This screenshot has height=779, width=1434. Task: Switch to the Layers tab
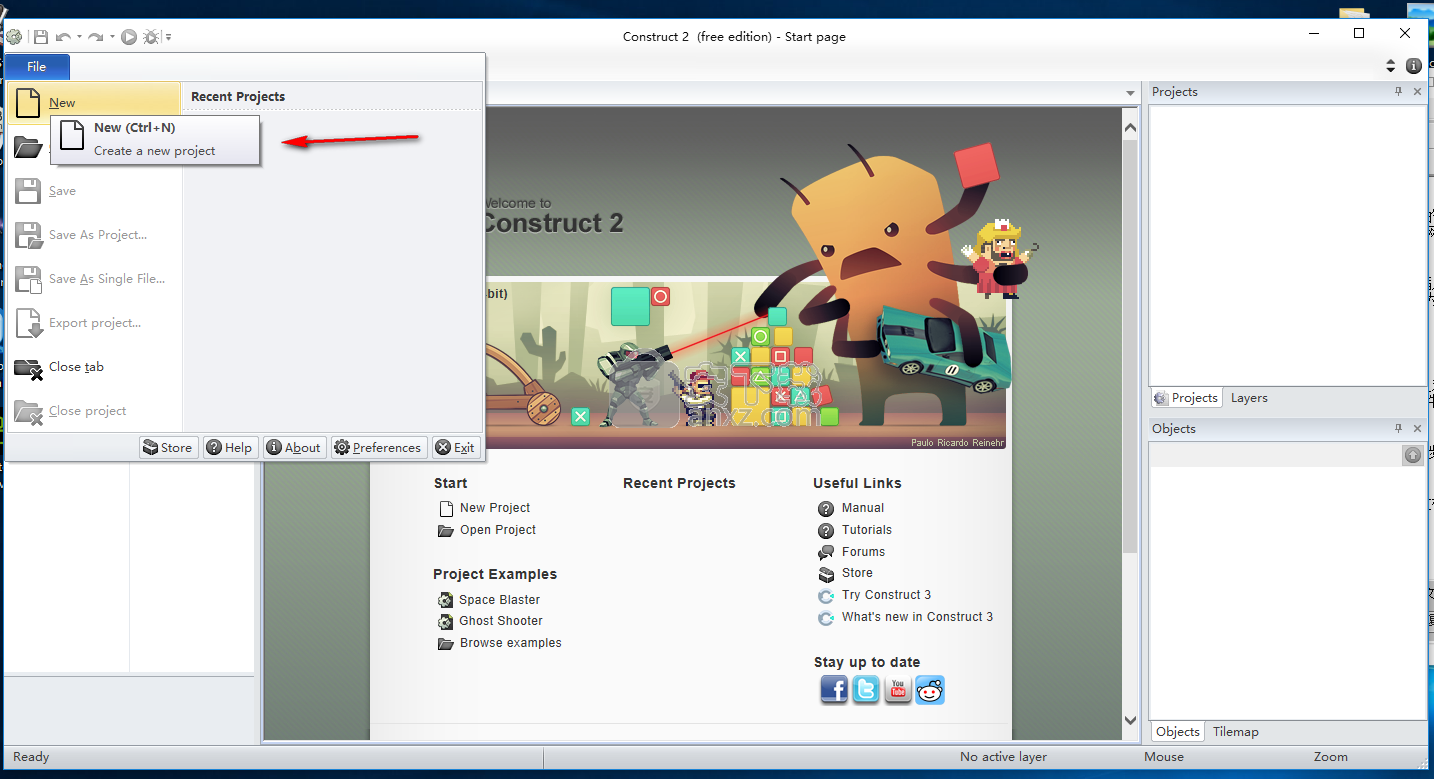1249,398
